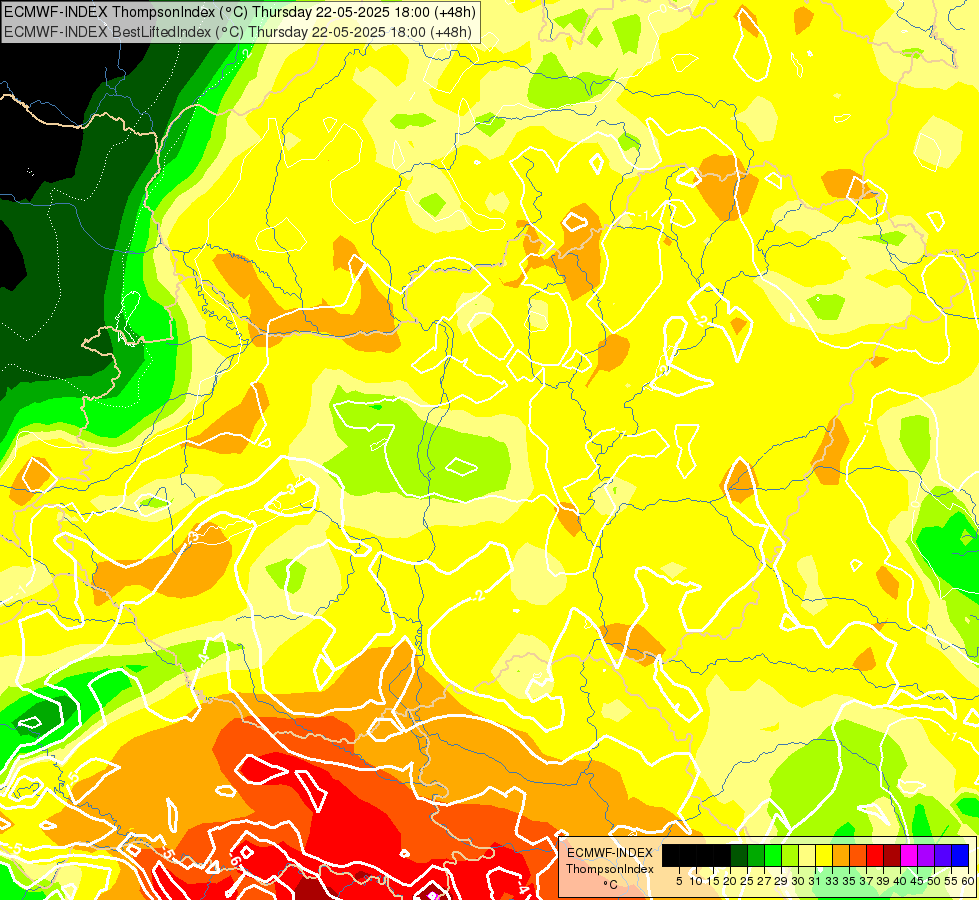Click the legend value label 30
Screen dimensions: 979x900
799,881
